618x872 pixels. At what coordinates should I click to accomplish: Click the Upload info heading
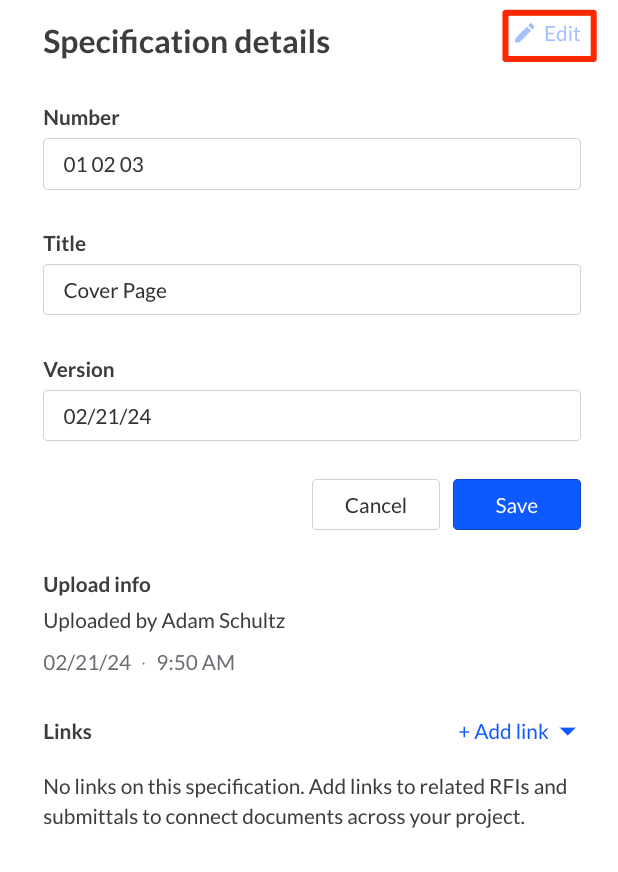(97, 585)
